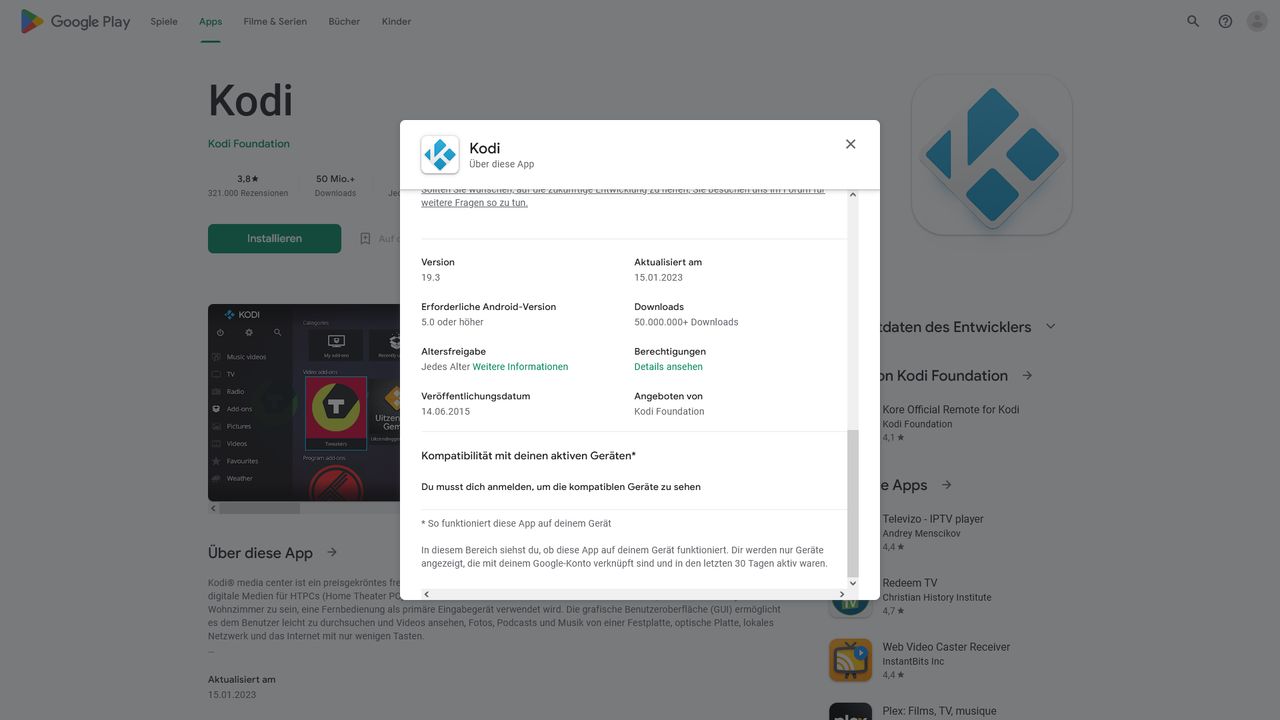Go to the Bücher tab
The image size is (1280, 720).
344,21
